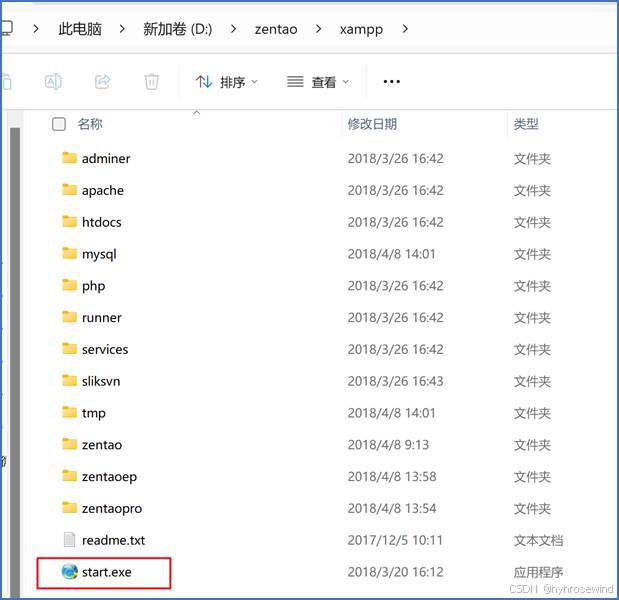The image size is (619, 600).
Task: Navigate to 新加卷 (D:) breadcrumb
Action: coord(178,29)
